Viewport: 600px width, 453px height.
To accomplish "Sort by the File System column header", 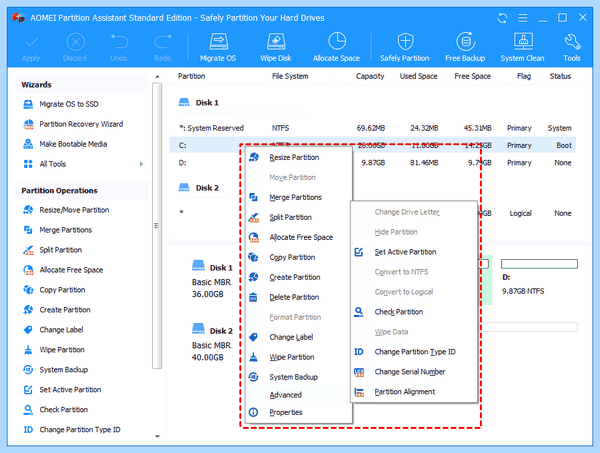I will coord(290,76).
